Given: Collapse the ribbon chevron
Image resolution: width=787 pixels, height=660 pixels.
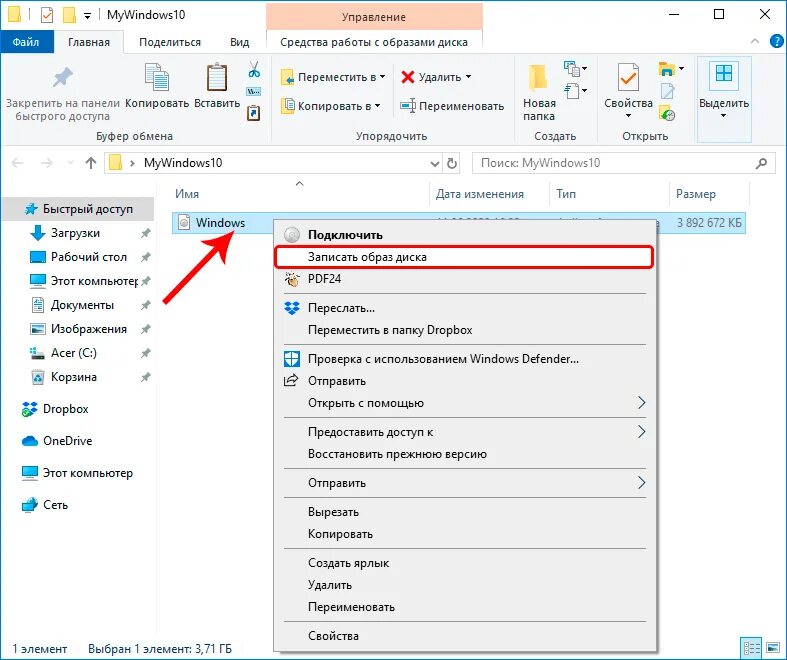Looking at the screenshot, I should [x=754, y=42].
